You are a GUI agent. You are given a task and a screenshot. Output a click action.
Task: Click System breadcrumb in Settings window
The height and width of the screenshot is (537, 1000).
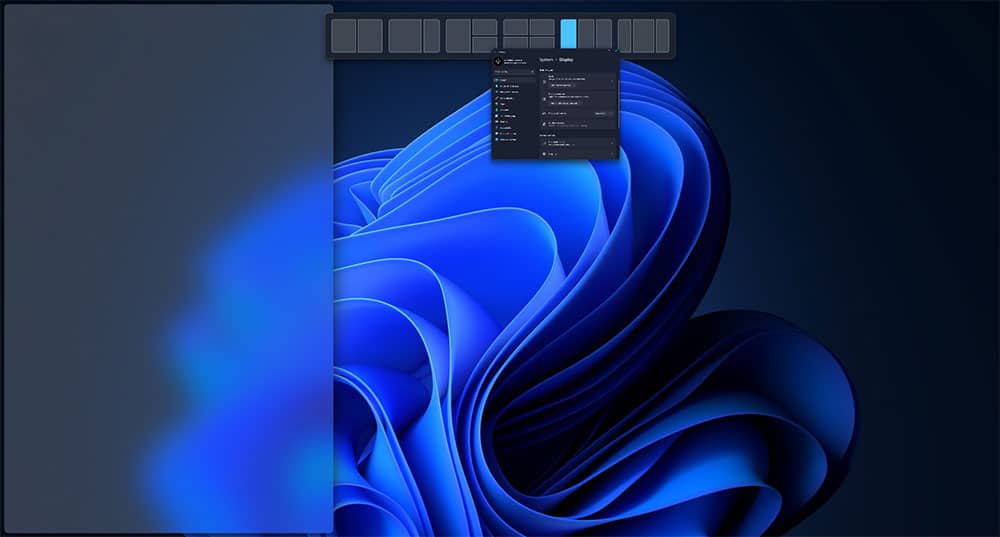[546, 60]
